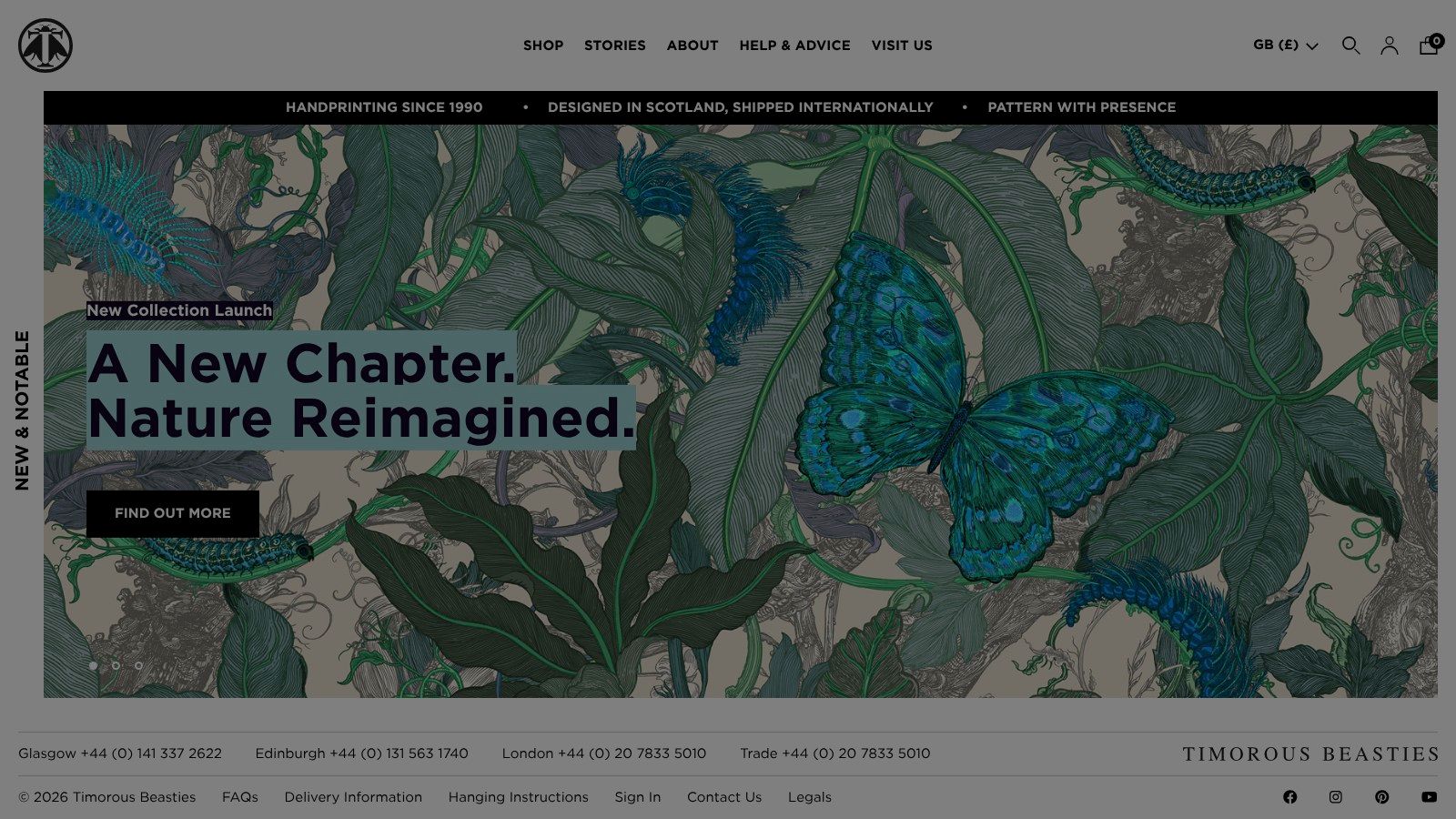Viewport: 1456px width, 819px height.
Task: Open the Stories menu item
Action: 615,45
